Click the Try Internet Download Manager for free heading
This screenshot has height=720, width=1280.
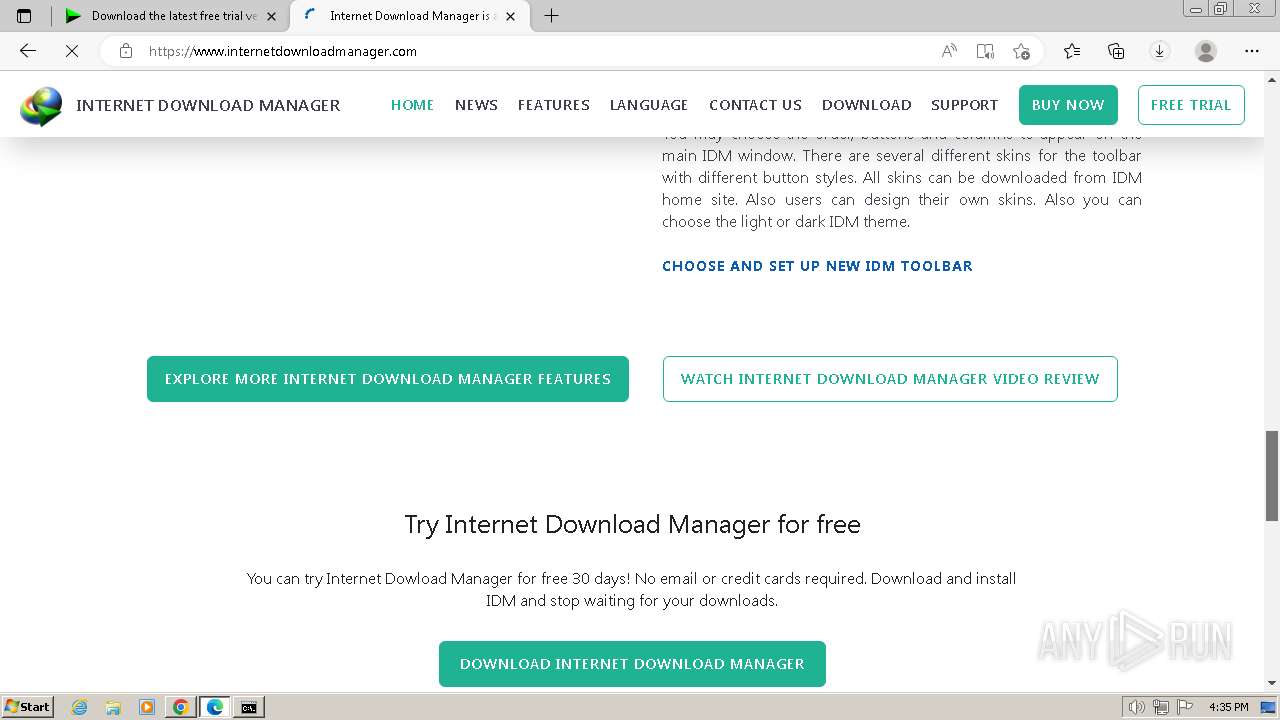tap(632, 524)
